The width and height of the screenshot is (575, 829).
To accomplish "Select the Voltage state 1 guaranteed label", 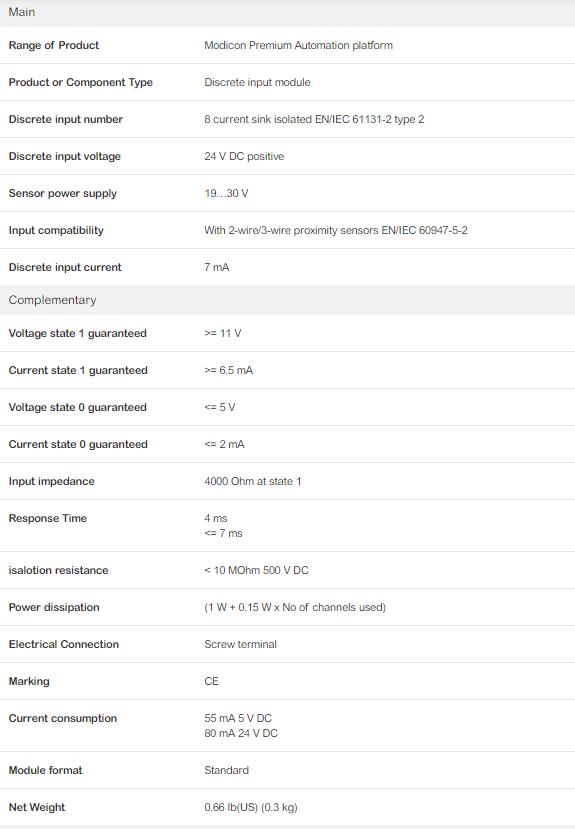I will point(78,334).
